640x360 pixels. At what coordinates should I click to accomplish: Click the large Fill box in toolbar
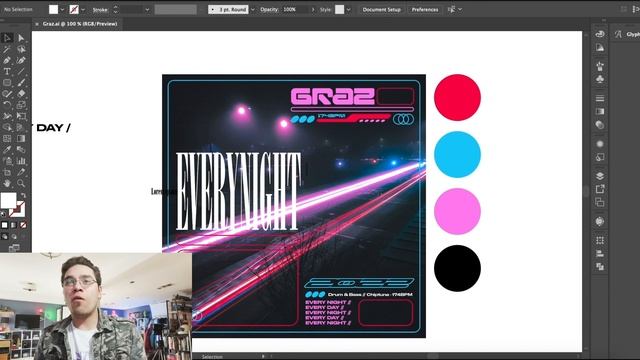point(9,200)
